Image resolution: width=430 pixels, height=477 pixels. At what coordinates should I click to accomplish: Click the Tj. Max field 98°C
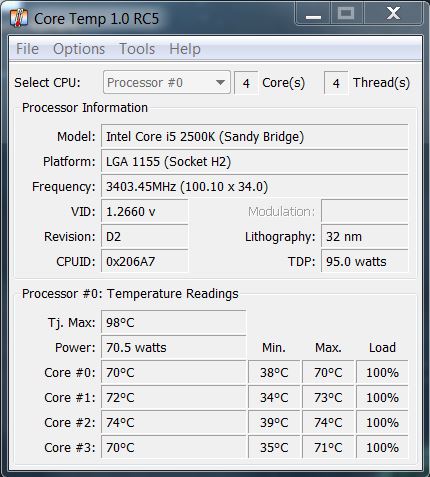[x=174, y=323]
